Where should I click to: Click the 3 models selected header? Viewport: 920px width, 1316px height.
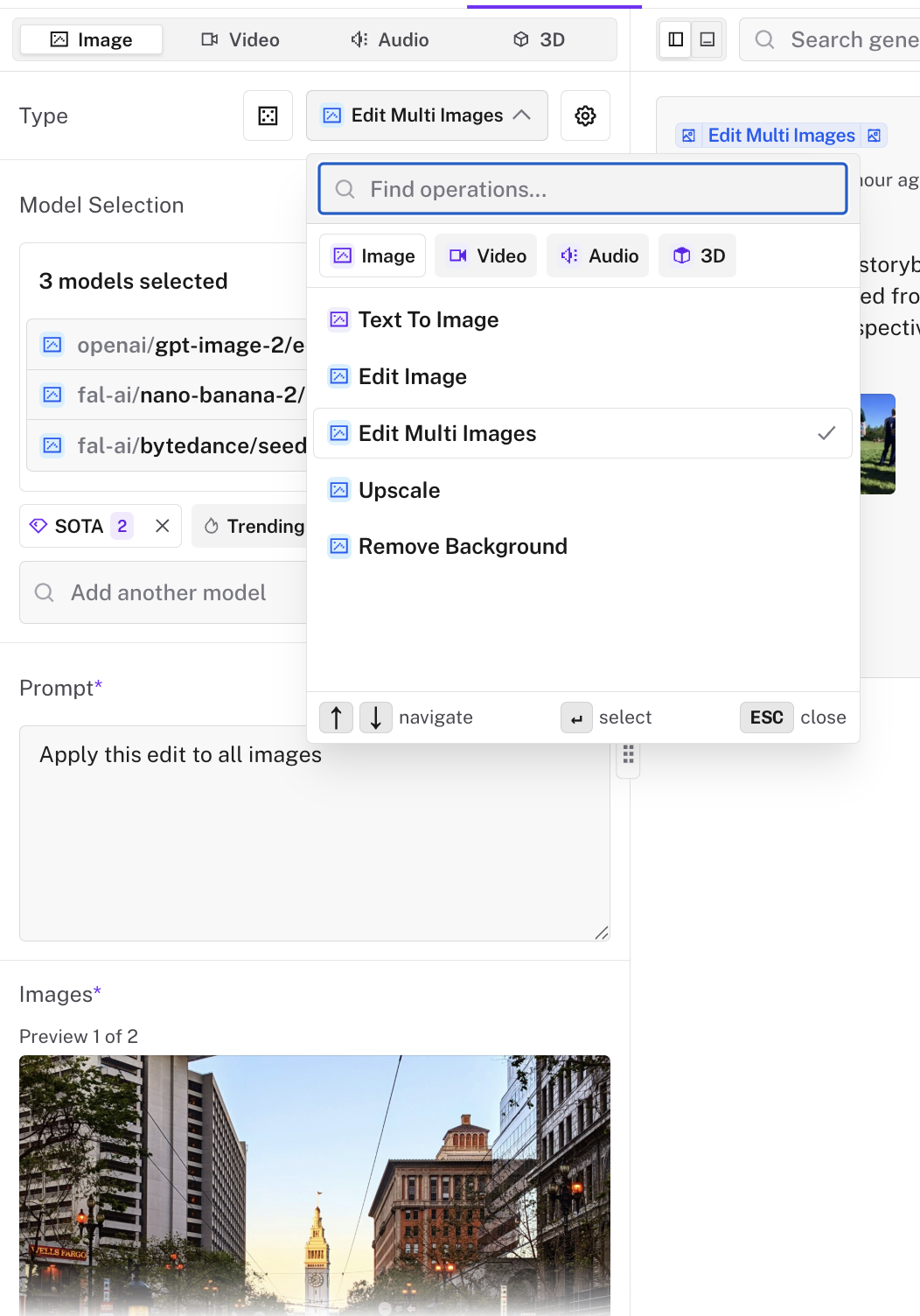[x=133, y=281]
